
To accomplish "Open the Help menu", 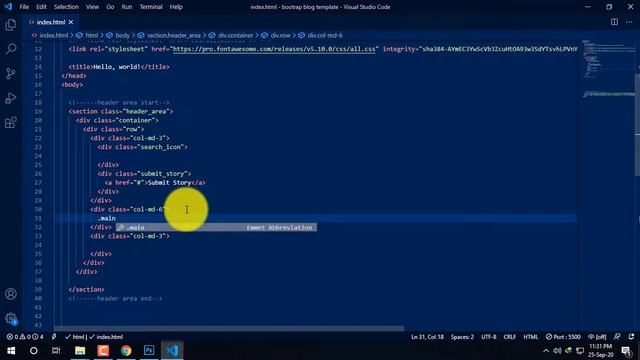I will pyautogui.click(x=176, y=7).
